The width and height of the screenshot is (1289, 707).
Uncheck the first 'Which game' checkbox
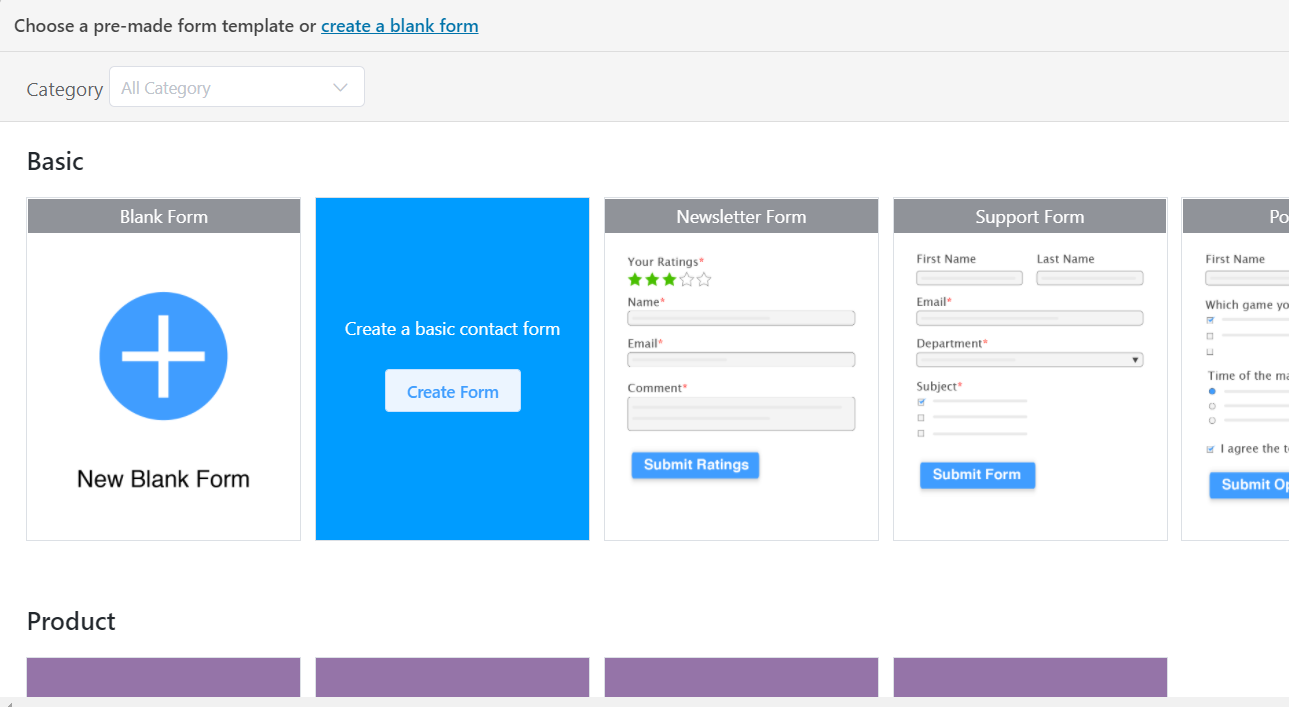point(1210,320)
